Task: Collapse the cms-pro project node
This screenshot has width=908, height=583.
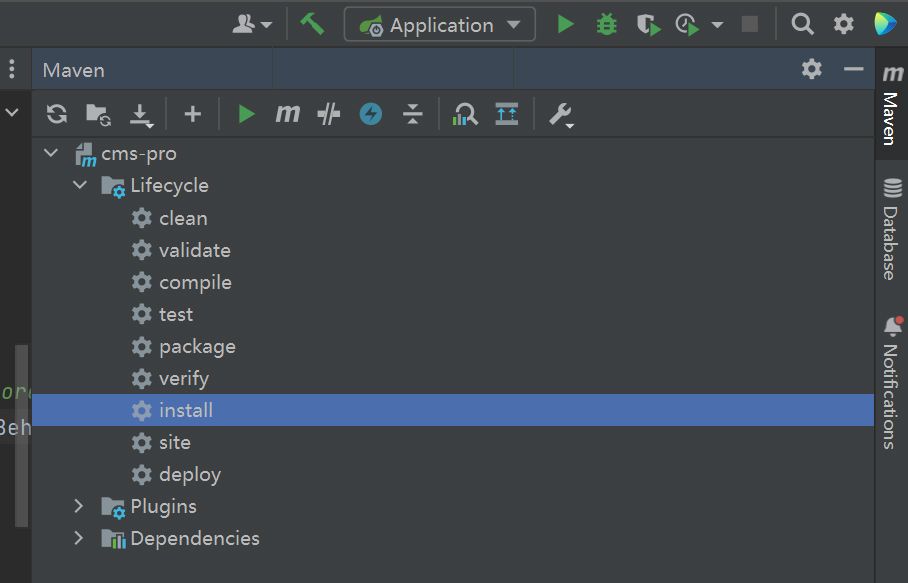Action: click(52, 153)
